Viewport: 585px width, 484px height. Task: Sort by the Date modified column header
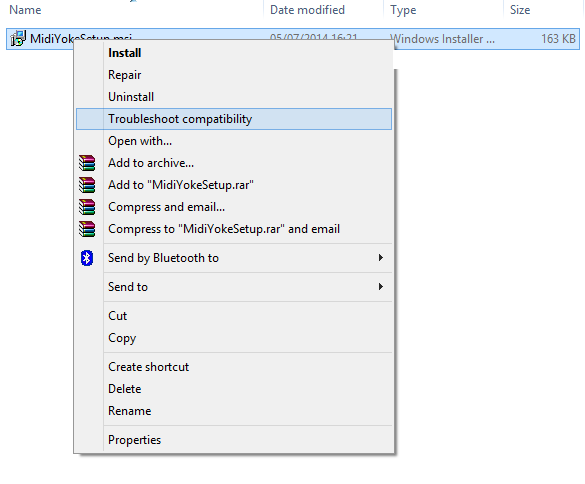pyautogui.click(x=307, y=10)
